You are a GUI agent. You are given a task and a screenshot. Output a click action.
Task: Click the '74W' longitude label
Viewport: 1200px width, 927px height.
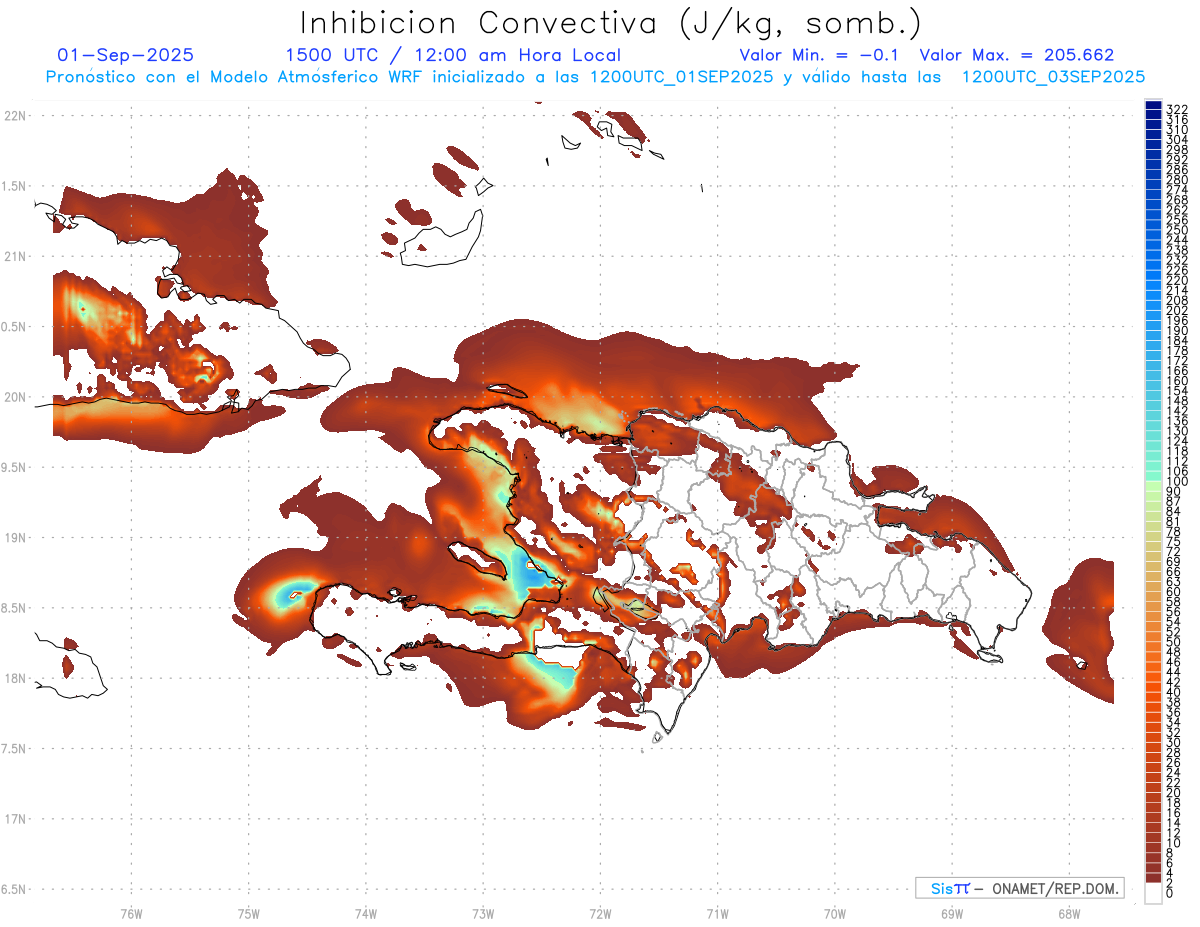tap(365, 912)
